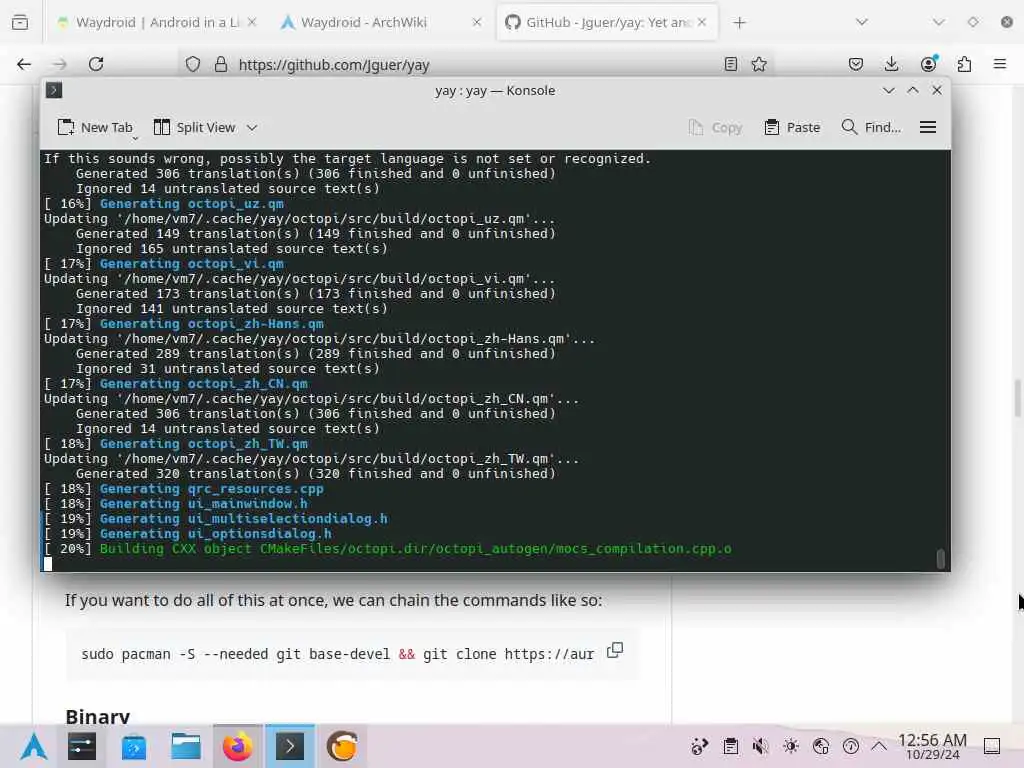Click Split View in Konsole toolbar

195,127
